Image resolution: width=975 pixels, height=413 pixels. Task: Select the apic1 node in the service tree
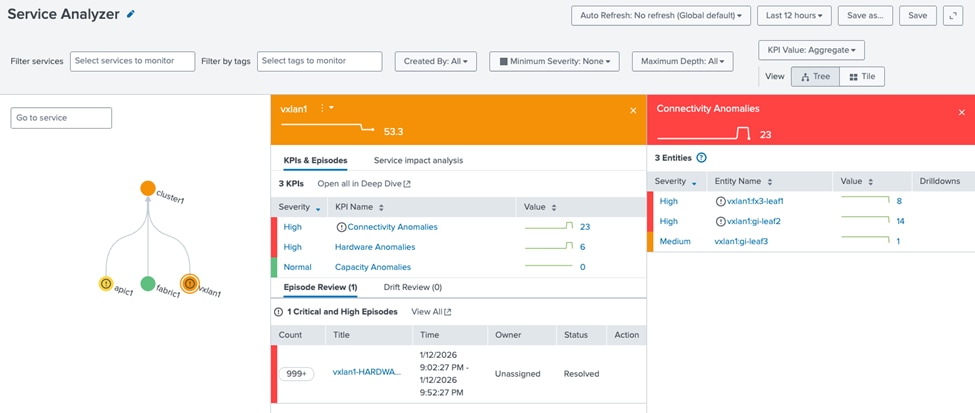(106, 284)
